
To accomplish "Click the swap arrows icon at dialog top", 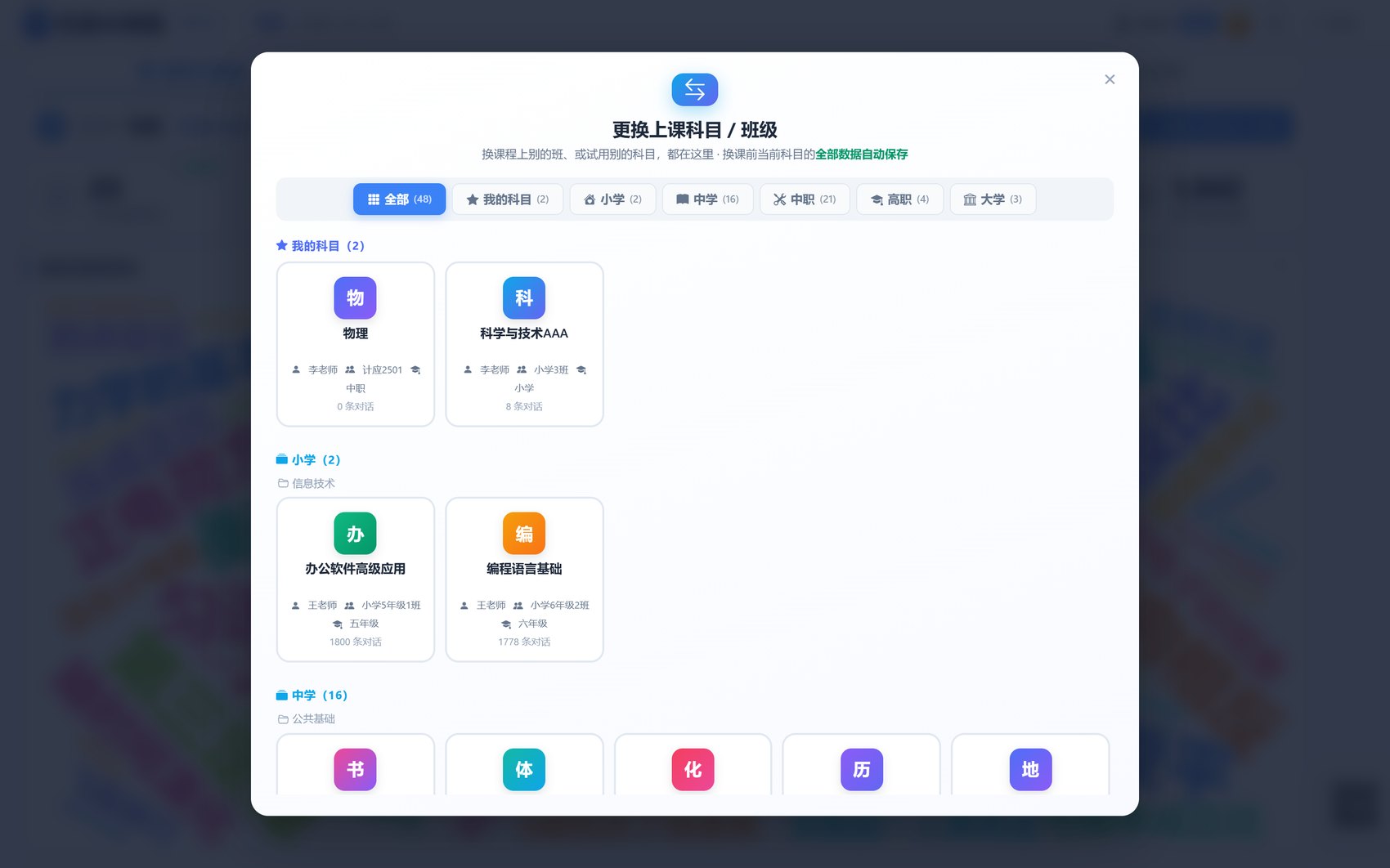I will (x=695, y=90).
